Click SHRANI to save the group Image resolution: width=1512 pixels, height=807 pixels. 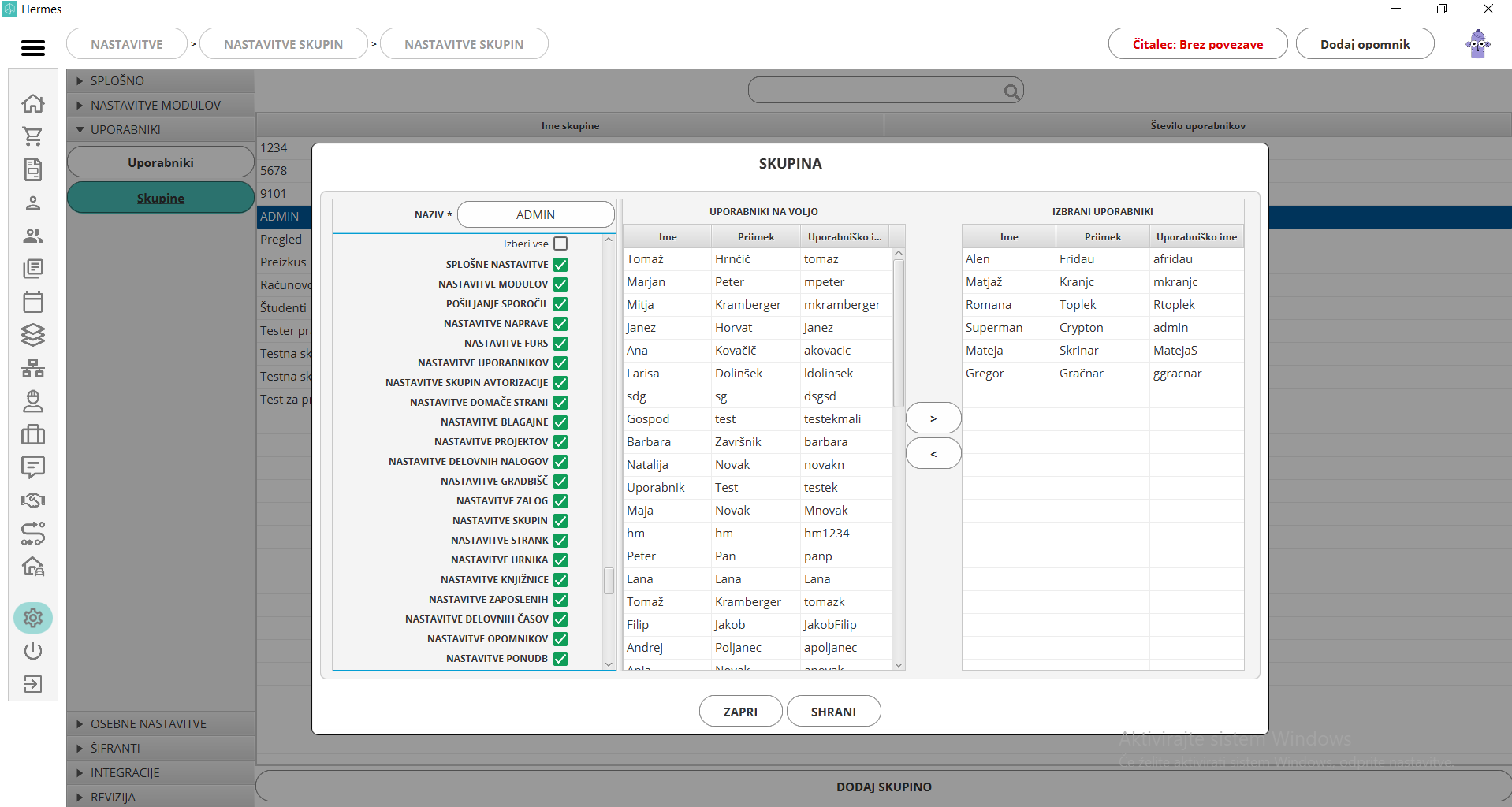point(834,712)
